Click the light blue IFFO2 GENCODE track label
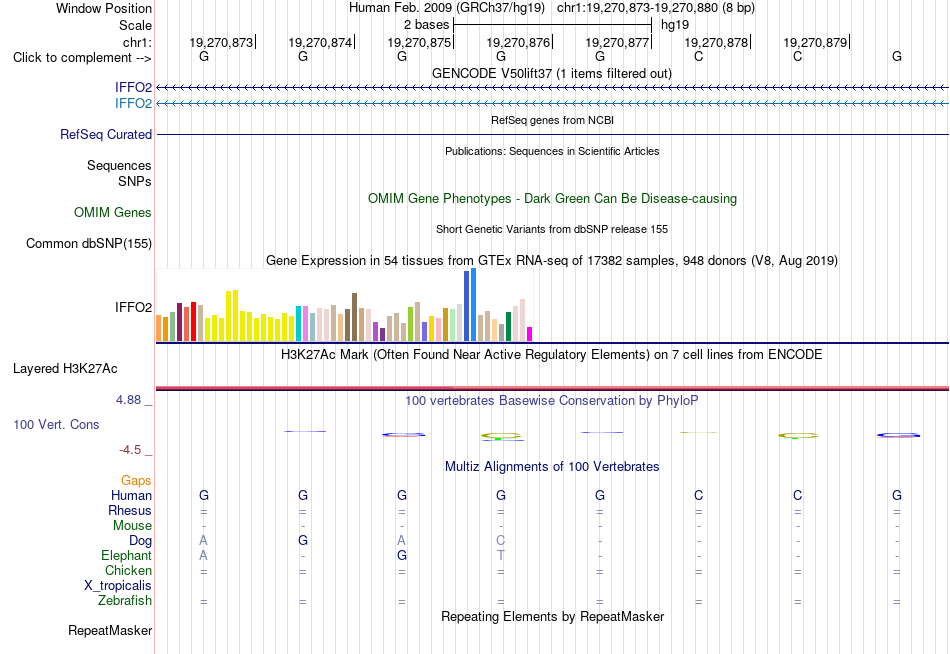Viewport: 950px width, 654px height. pos(133,103)
